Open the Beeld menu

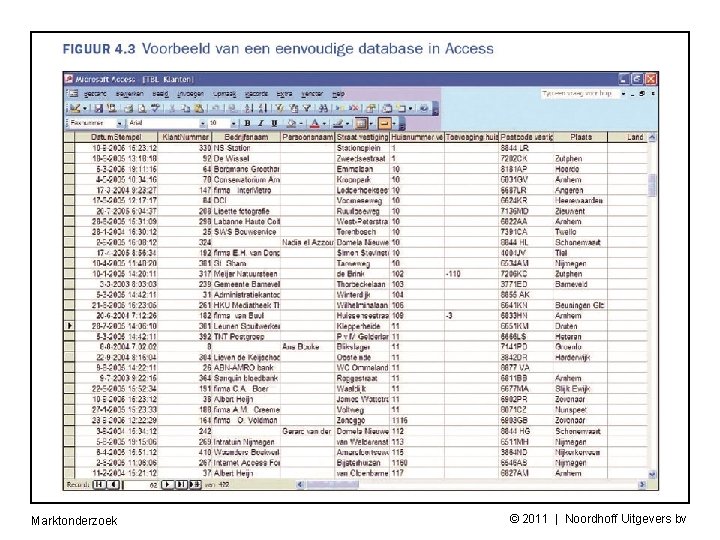(160, 94)
